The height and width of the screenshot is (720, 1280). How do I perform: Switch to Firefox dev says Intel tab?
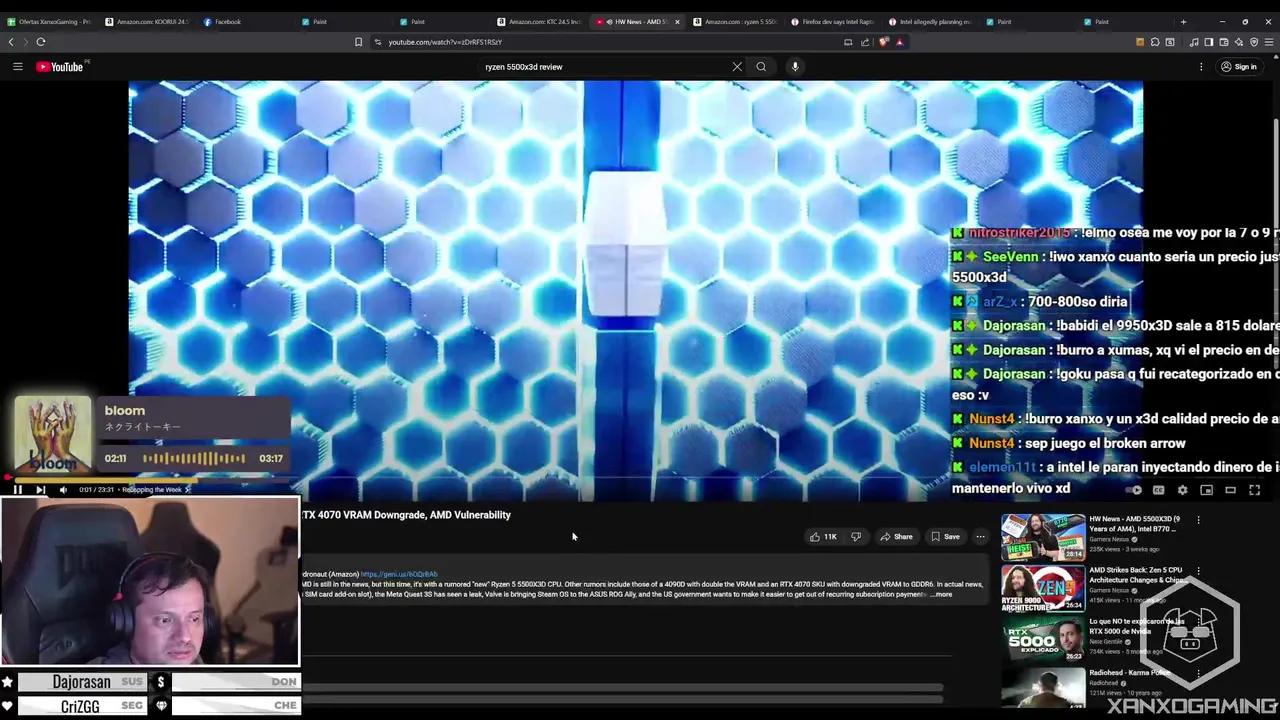click(833, 22)
